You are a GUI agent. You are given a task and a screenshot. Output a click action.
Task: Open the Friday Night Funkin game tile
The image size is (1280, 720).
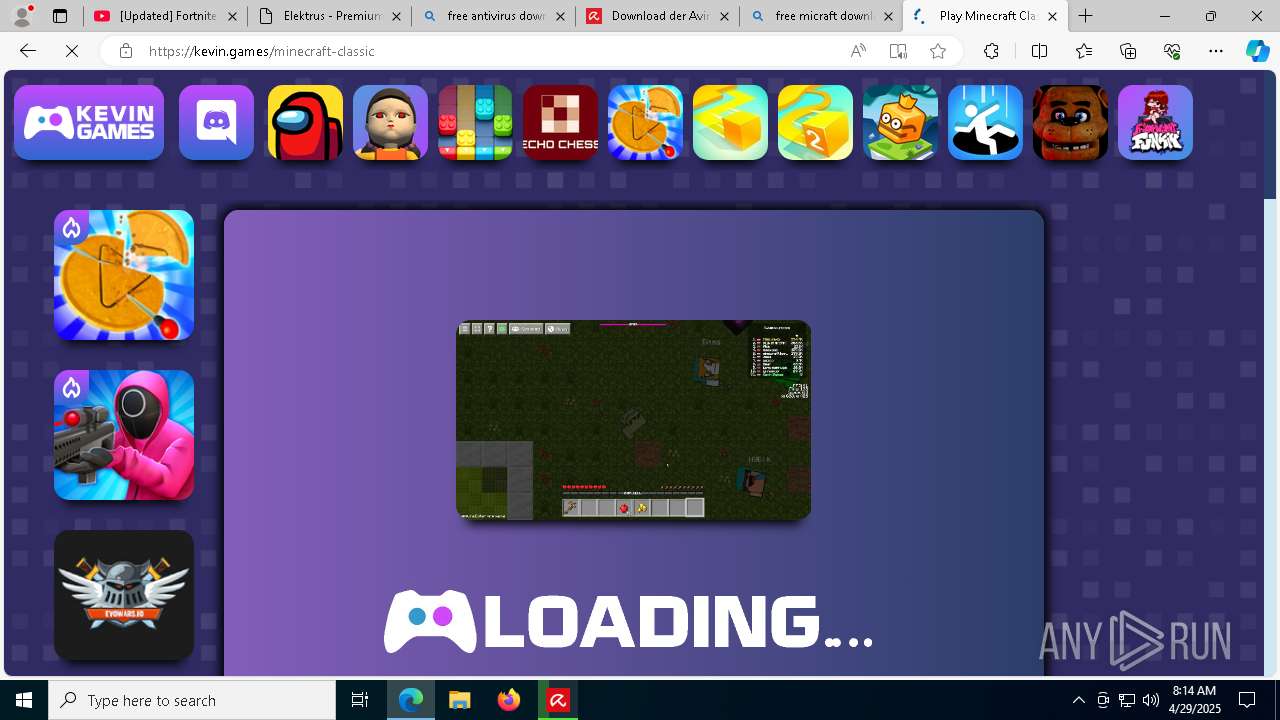point(1156,122)
